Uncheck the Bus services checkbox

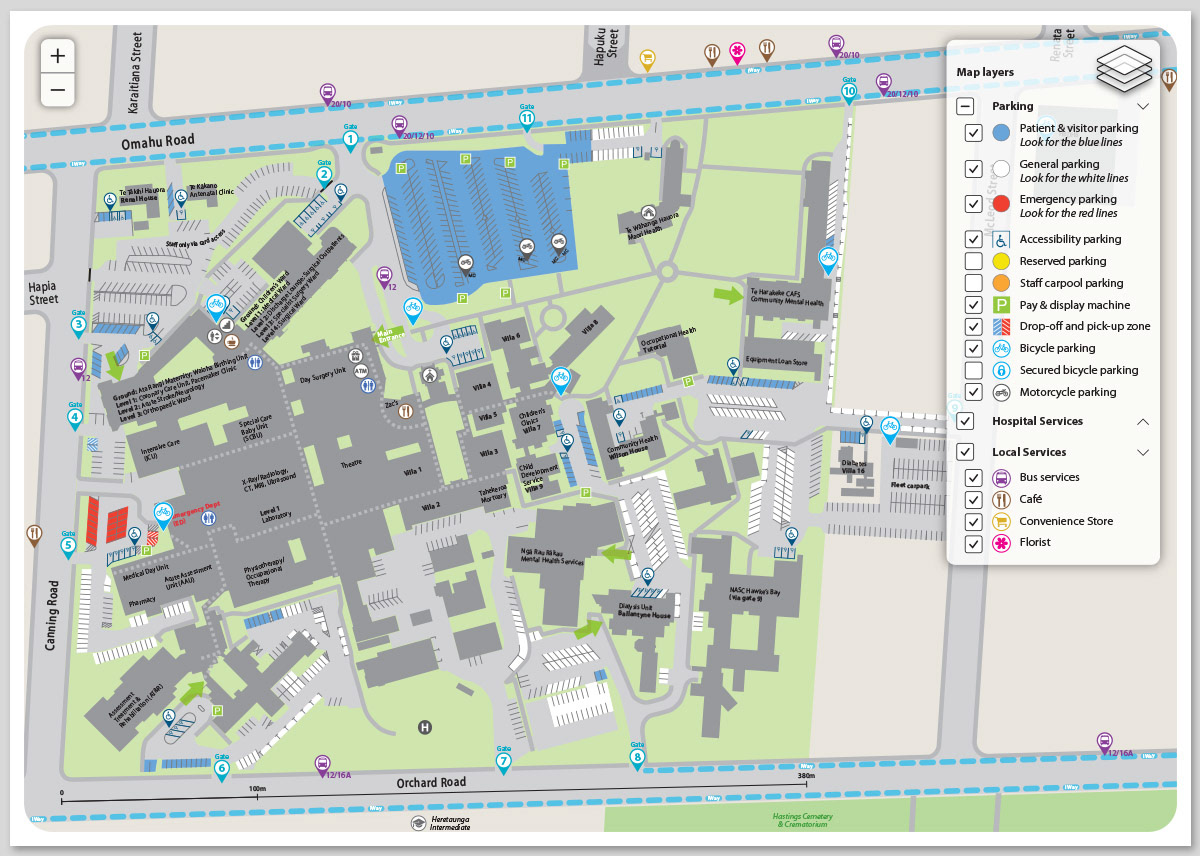(973, 477)
